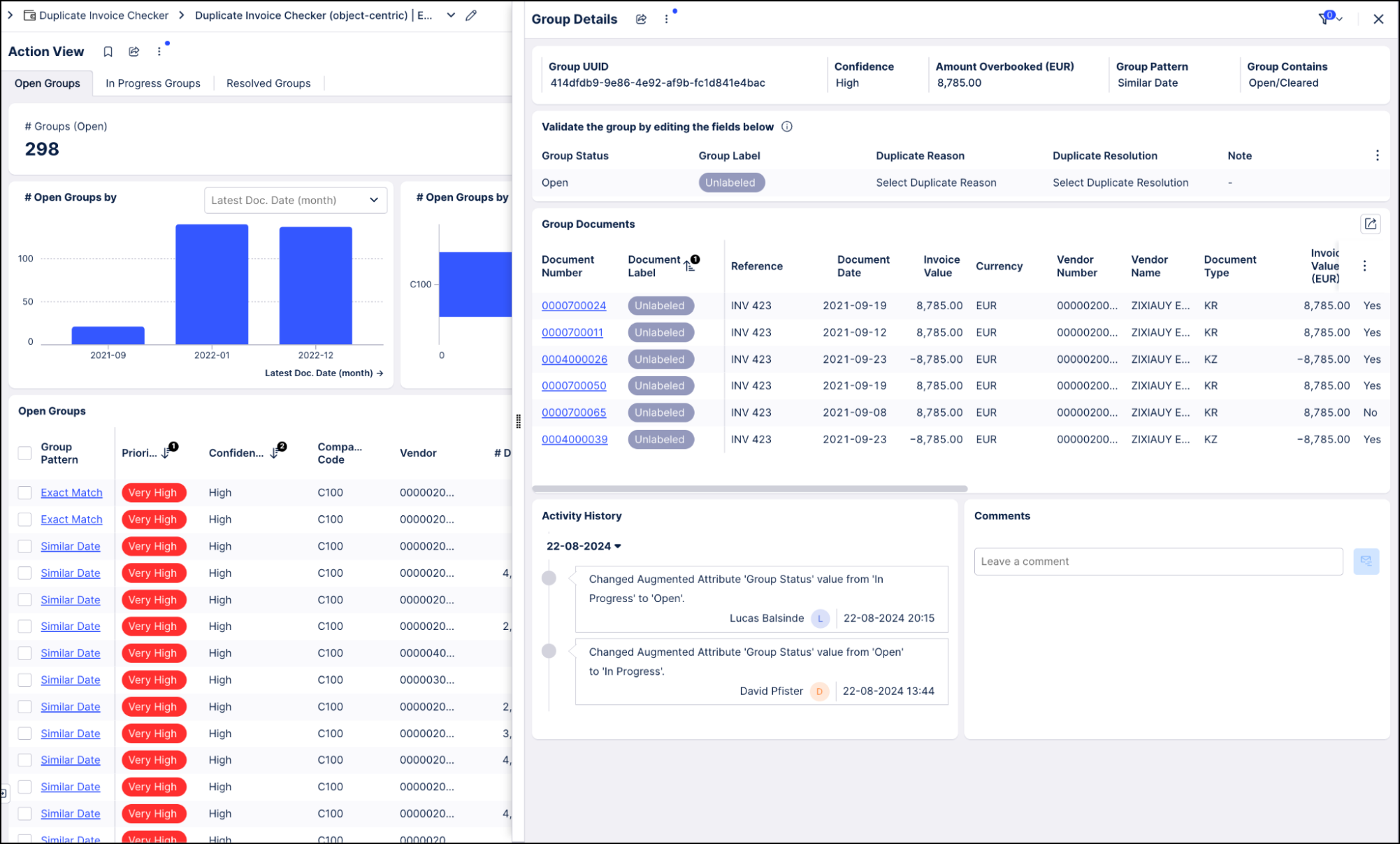Click the panel resize handle between views
Screen dimensions: 1400x844
click(518, 421)
